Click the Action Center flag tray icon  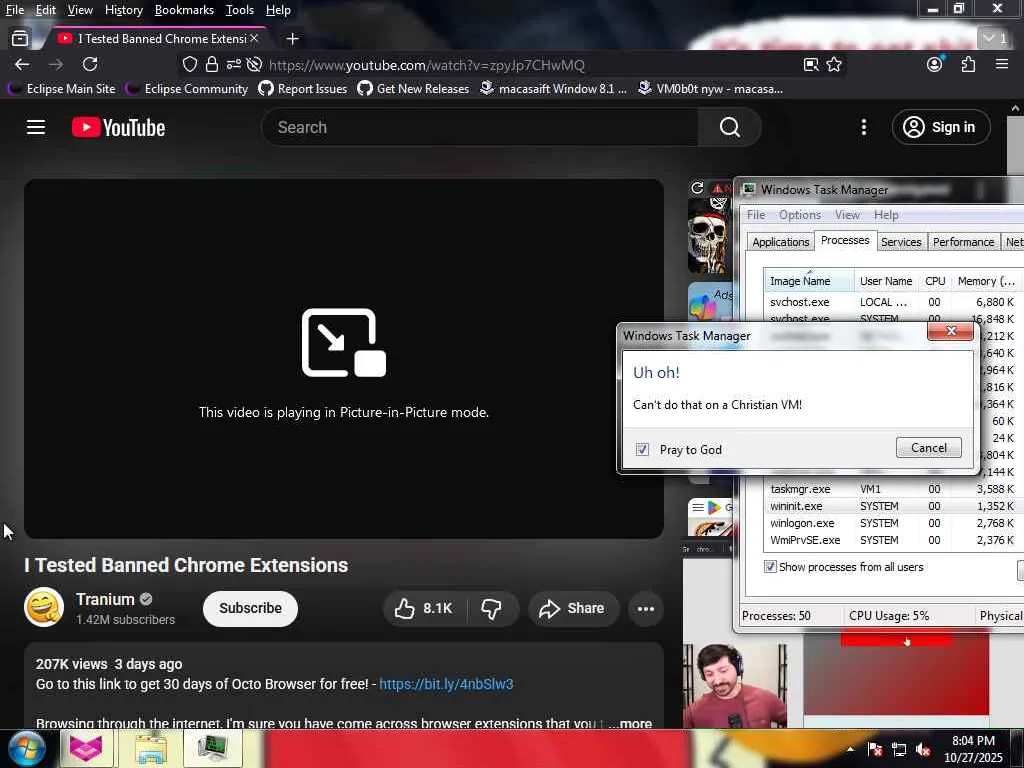pyautogui.click(x=875, y=750)
